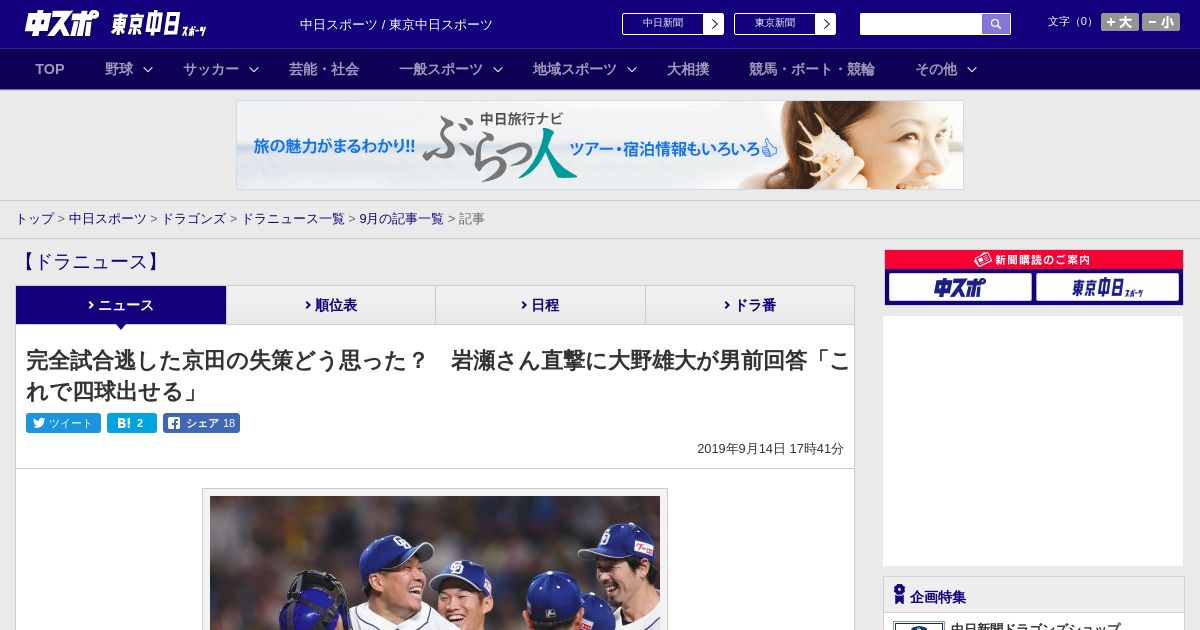The width and height of the screenshot is (1200, 630).
Task: Click トップ breadcrumb link
Action: point(35,219)
